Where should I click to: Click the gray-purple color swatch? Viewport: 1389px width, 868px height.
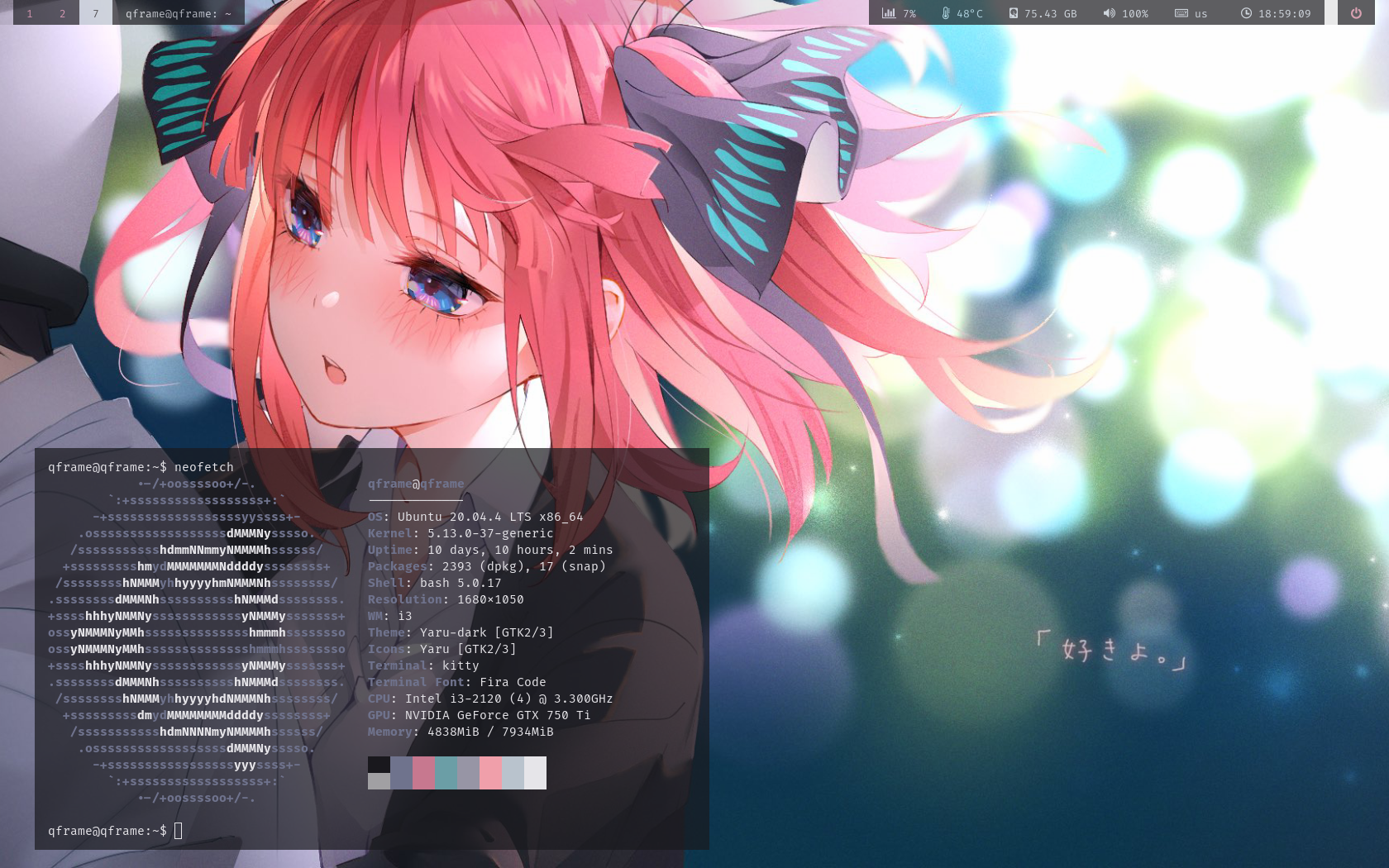click(x=468, y=773)
